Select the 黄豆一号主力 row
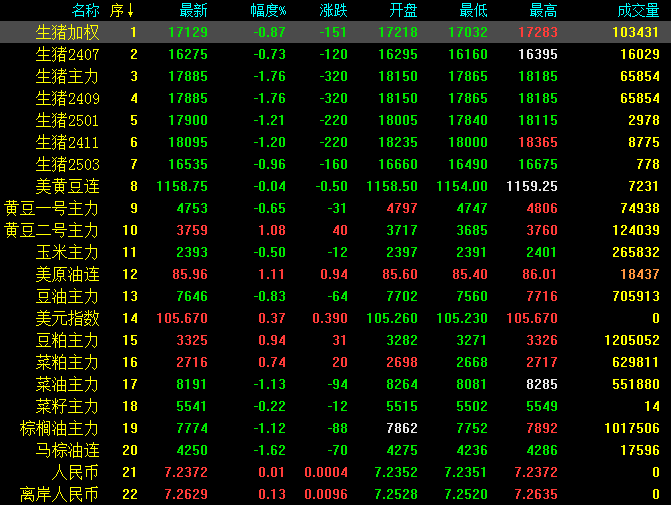 51,208
